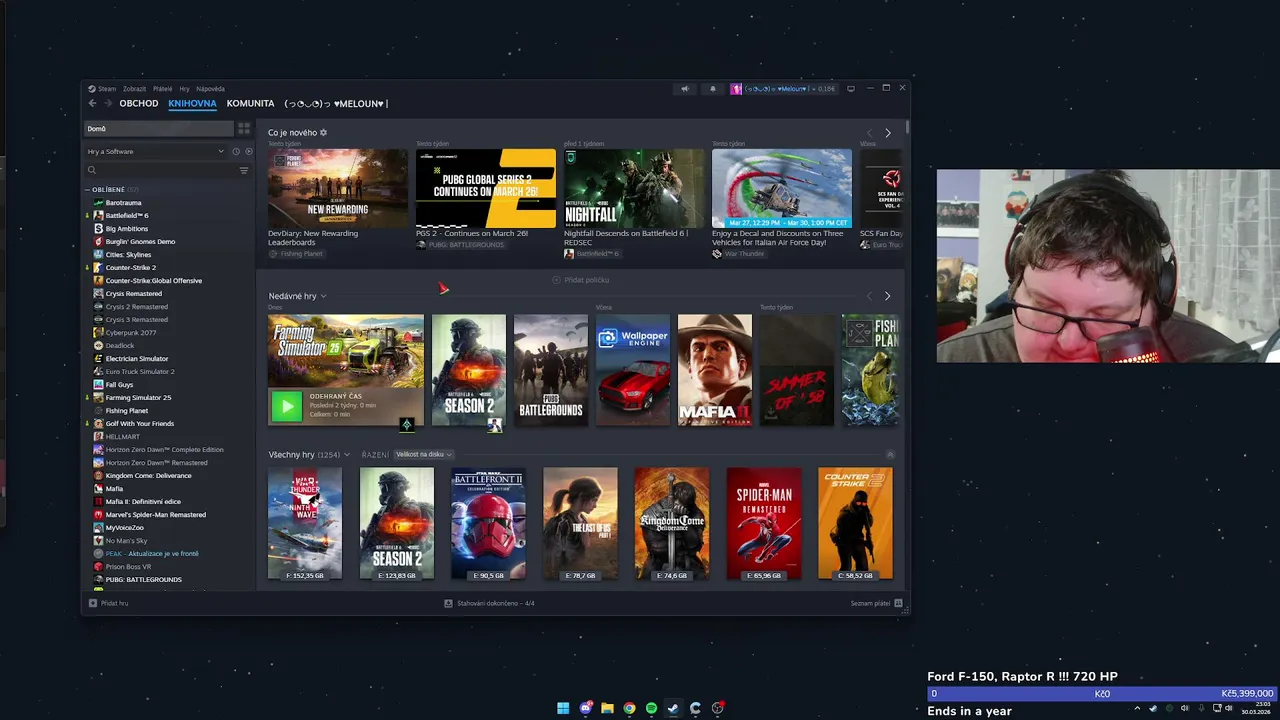Sort library by recent activity clock icon
Screen dimensions: 1280x720
pyautogui.click(x=236, y=151)
